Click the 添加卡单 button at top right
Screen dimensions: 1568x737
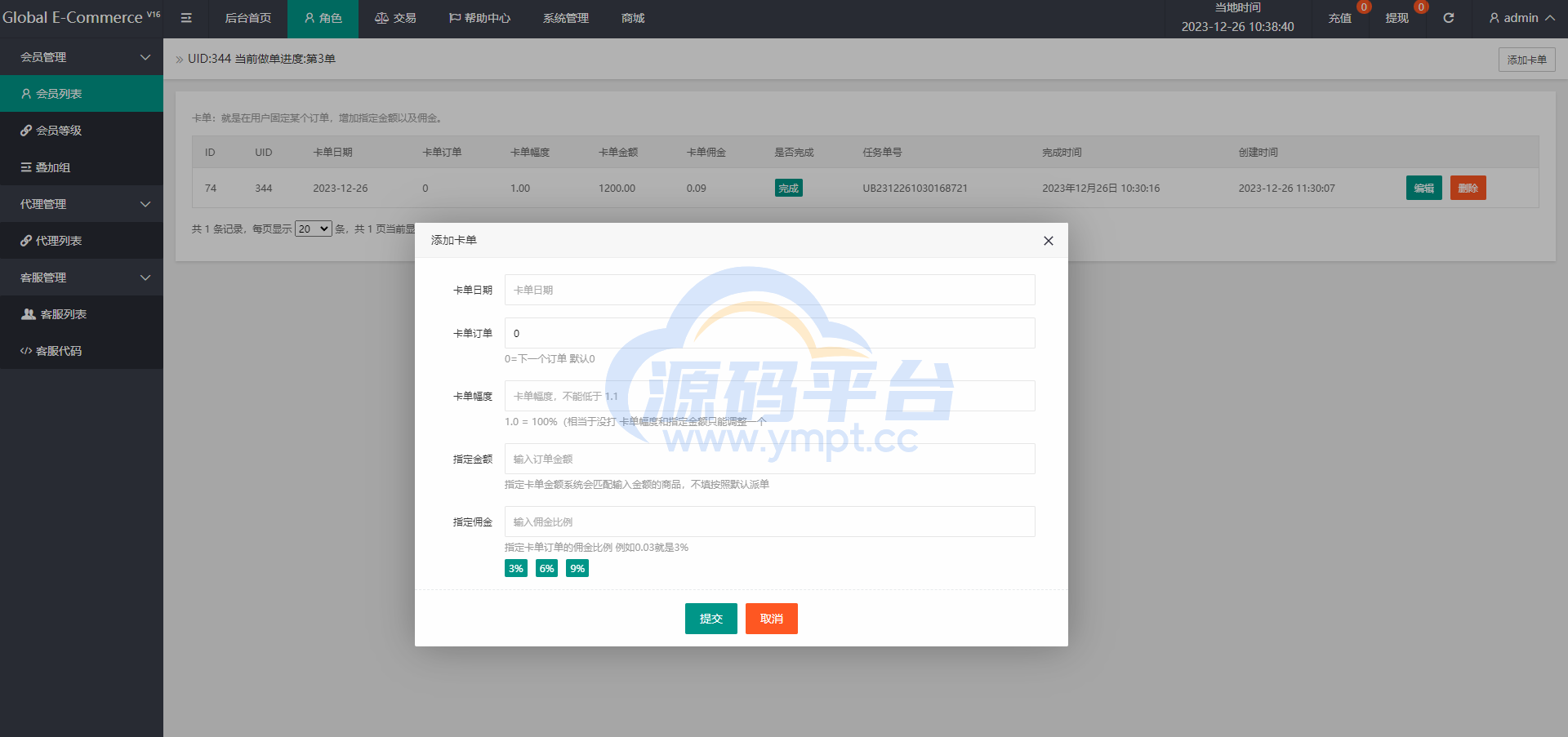point(1526,60)
